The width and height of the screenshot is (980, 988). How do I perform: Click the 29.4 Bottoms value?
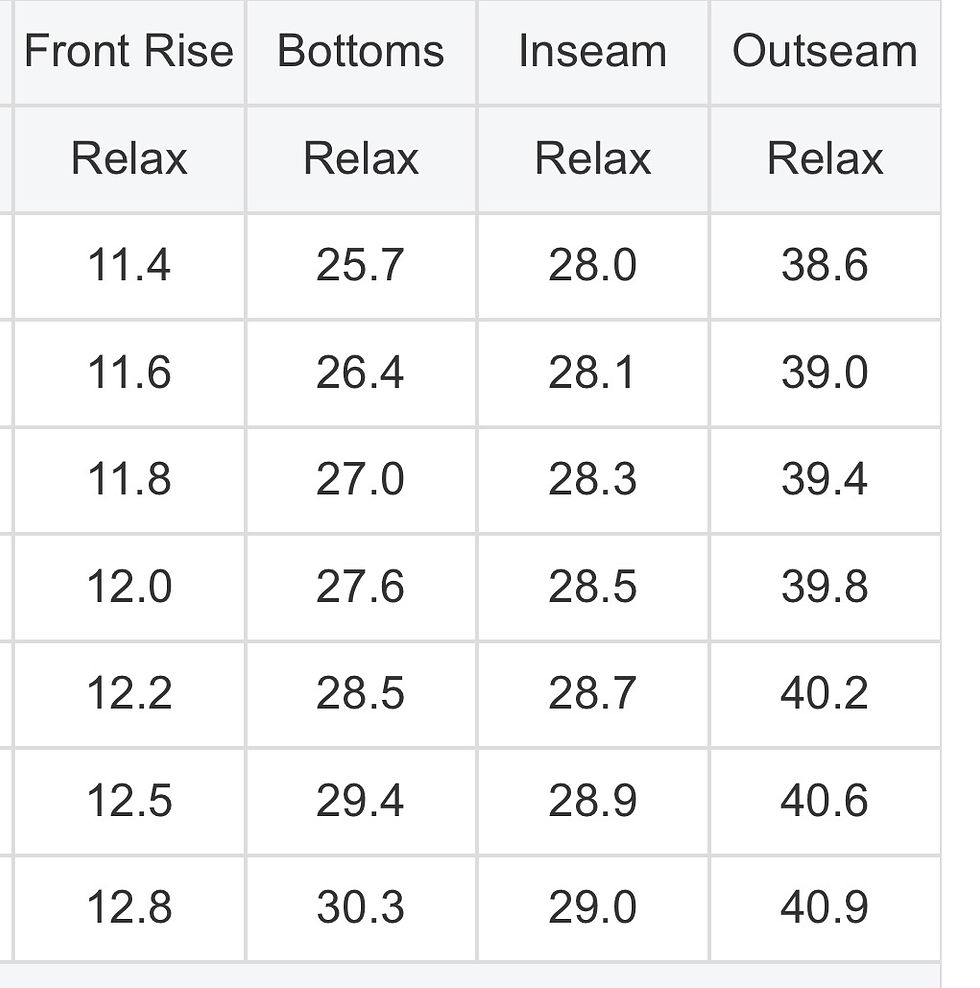[361, 801]
